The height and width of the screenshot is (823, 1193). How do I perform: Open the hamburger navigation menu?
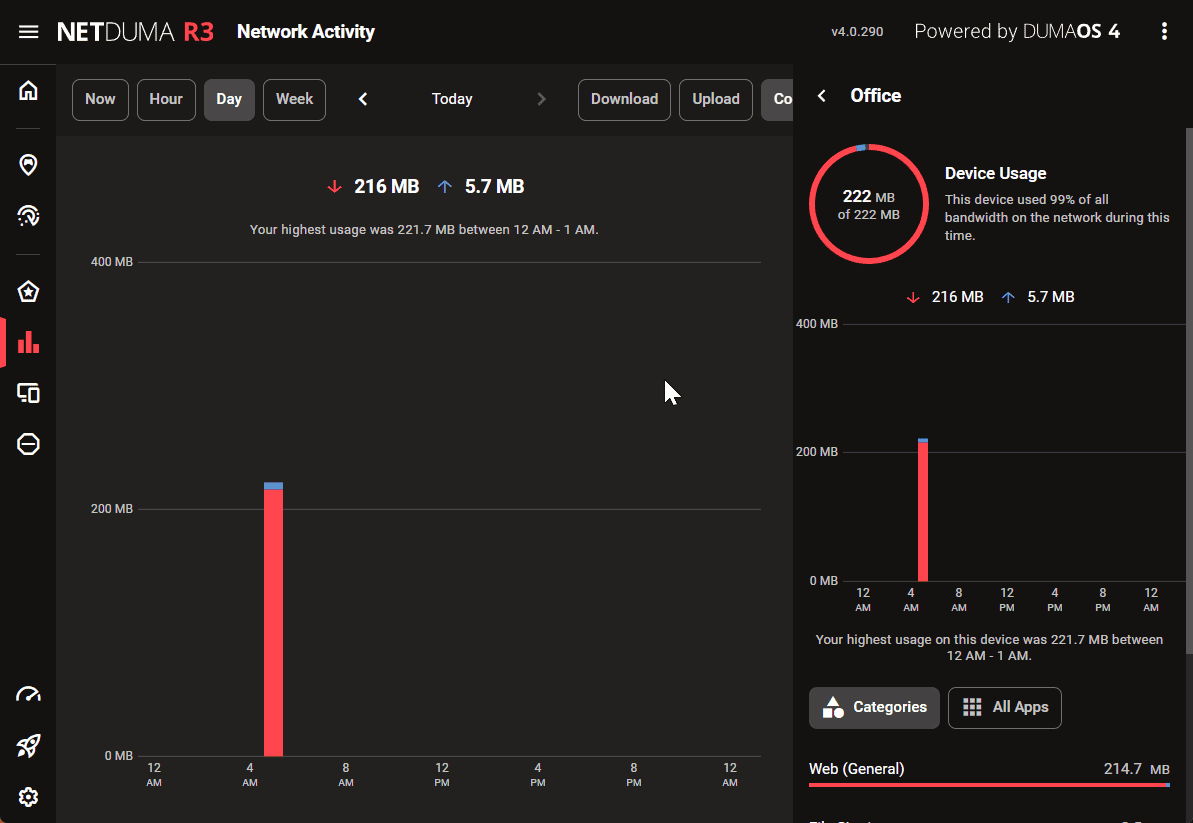pyautogui.click(x=28, y=32)
